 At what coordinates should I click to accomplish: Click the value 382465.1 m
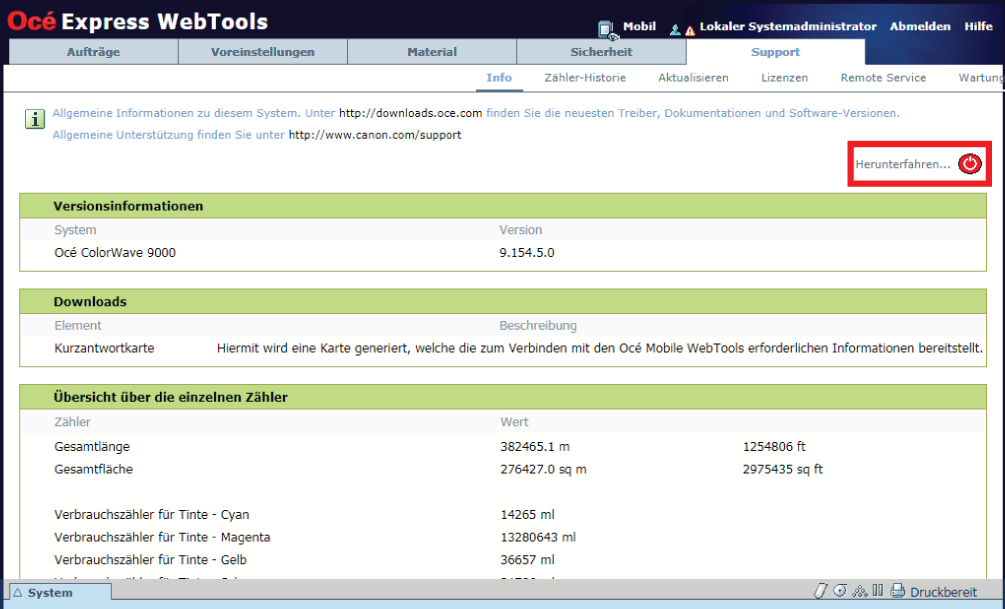coord(535,446)
